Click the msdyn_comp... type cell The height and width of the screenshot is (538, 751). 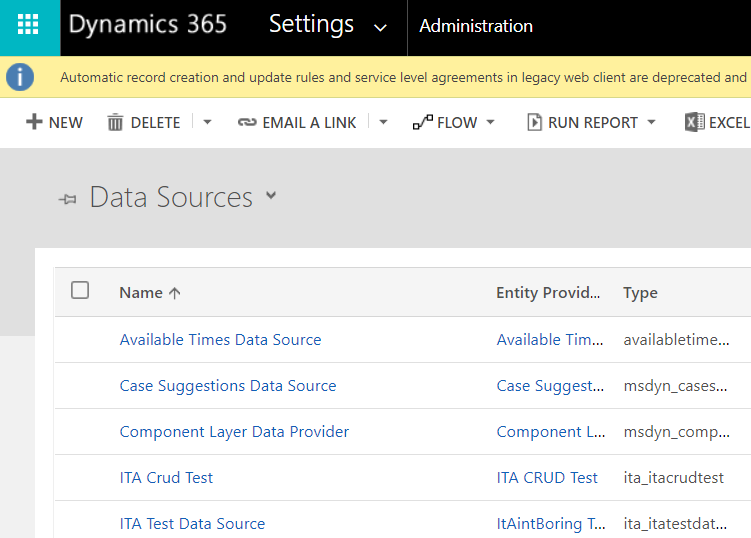677,432
